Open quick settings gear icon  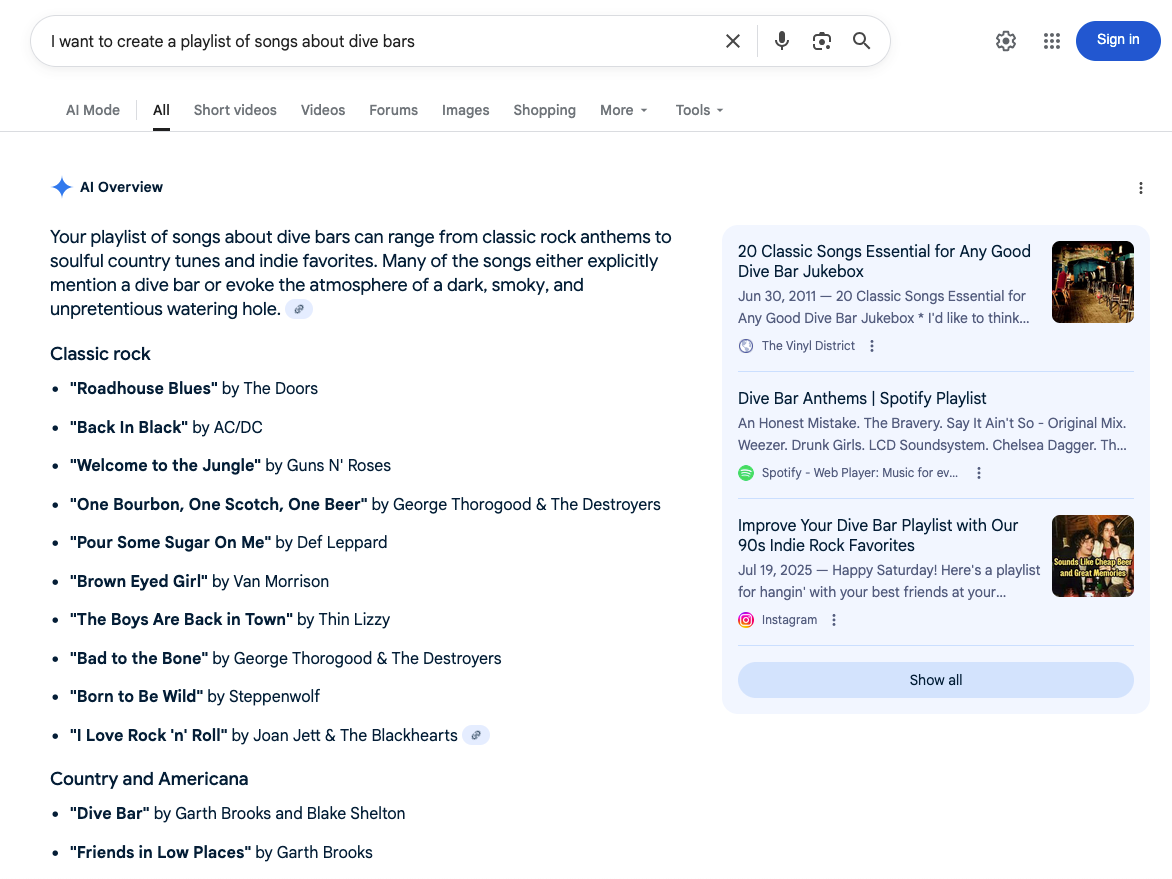click(1006, 41)
